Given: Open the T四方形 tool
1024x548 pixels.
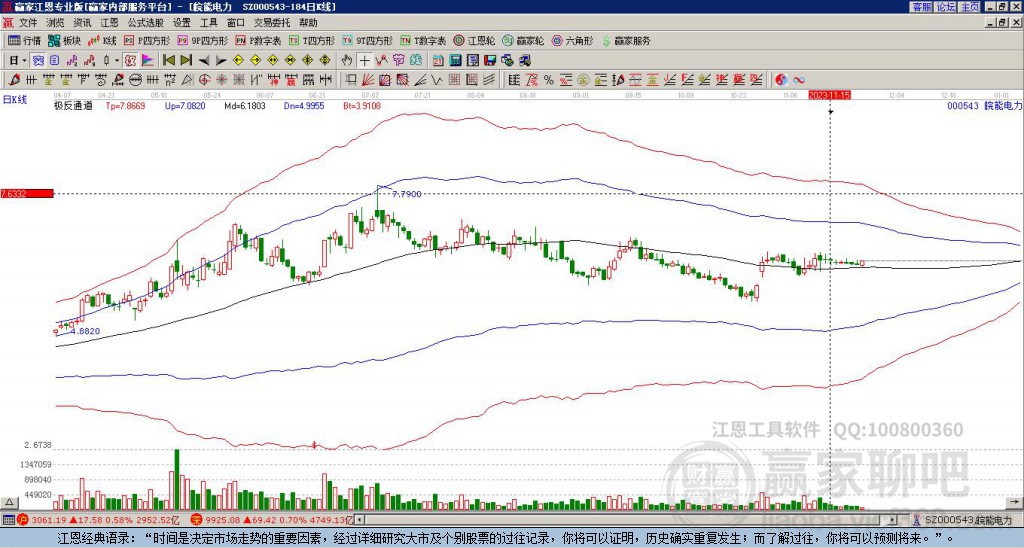Looking at the screenshot, I should coord(312,40).
